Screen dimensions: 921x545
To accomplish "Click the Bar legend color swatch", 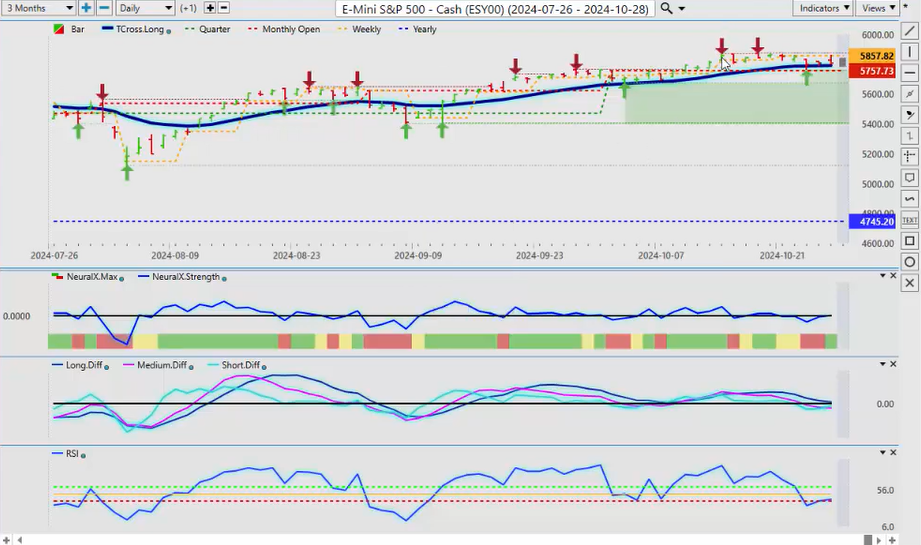I will 59,29.
